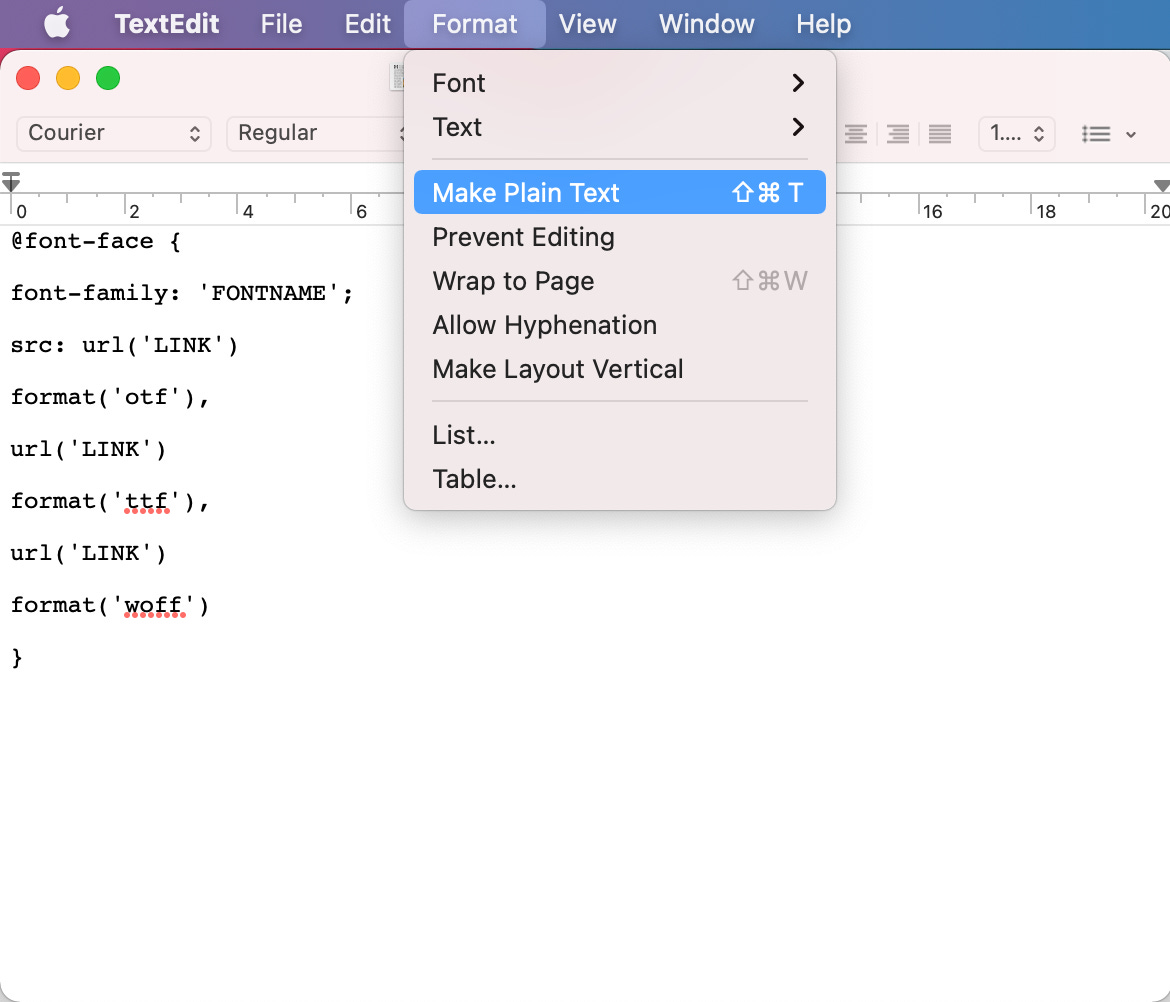Screen dimensions: 1170x1002
Task: Open the File menu
Action: pos(281,24)
